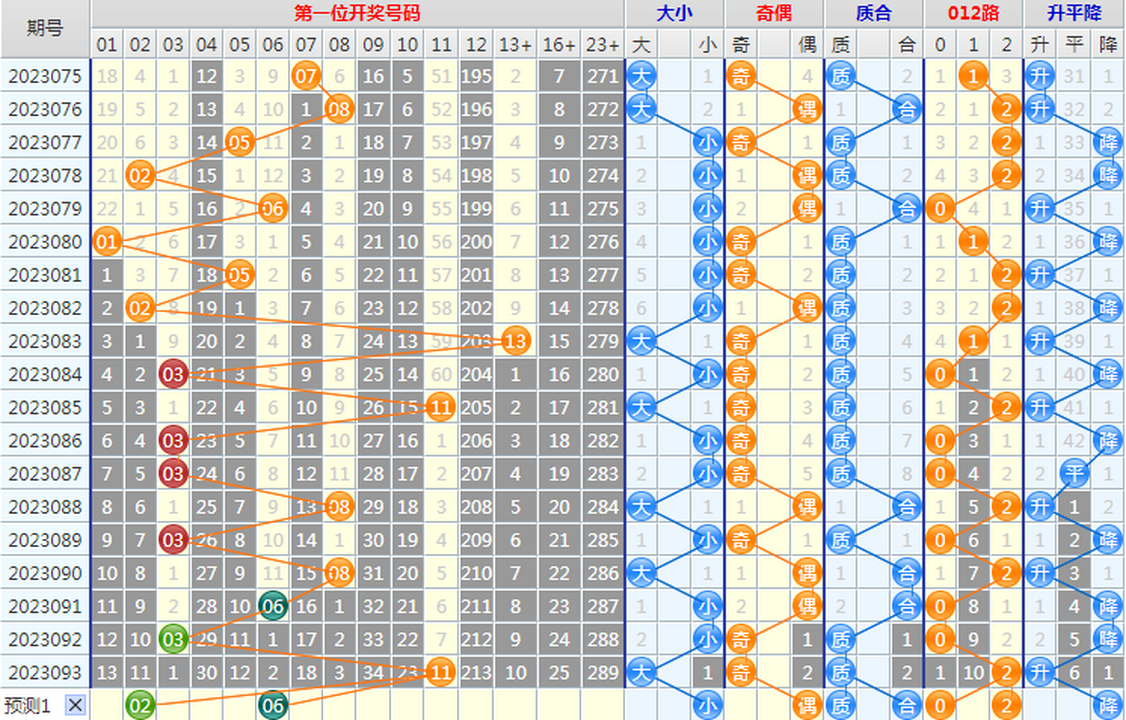Select the 05 ball in row 2023077

pos(239,142)
